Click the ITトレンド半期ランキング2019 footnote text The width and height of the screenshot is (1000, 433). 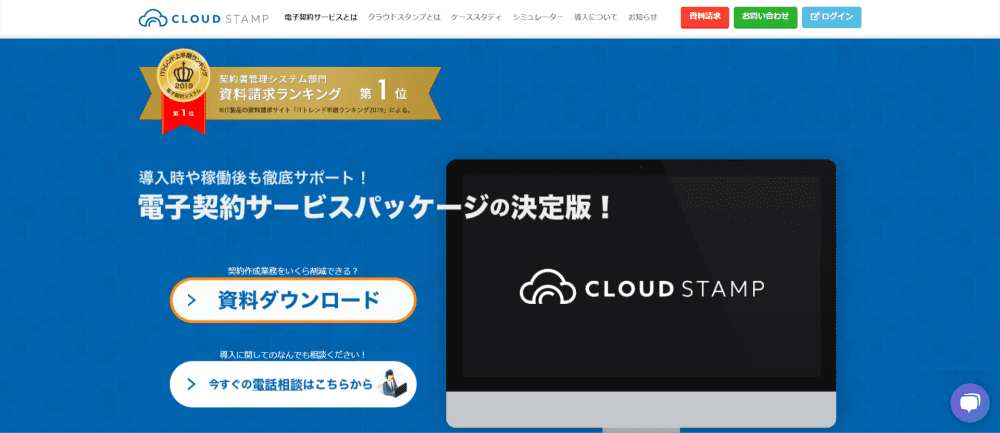[x=315, y=110]
